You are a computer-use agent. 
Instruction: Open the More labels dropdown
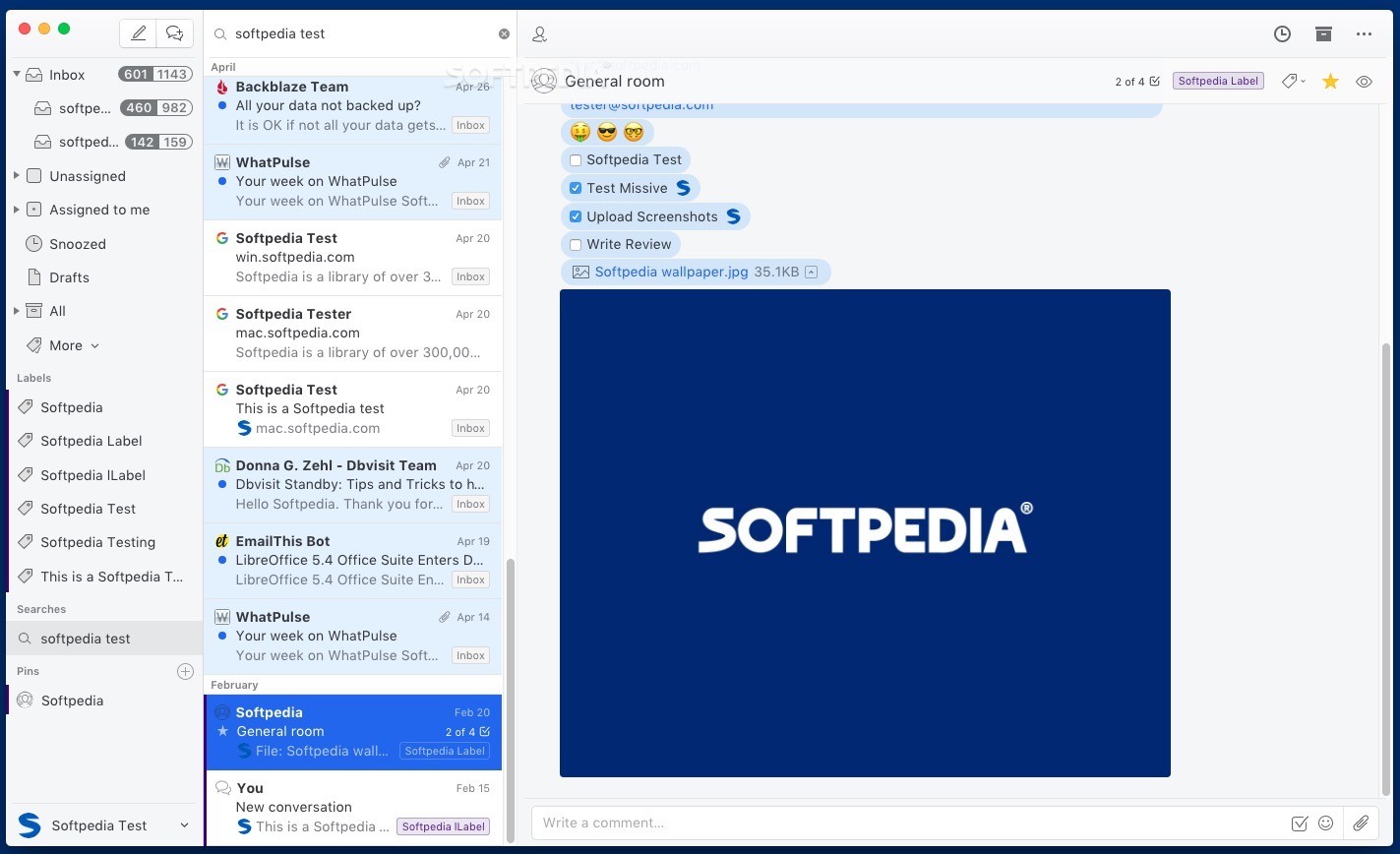point(62,345)
